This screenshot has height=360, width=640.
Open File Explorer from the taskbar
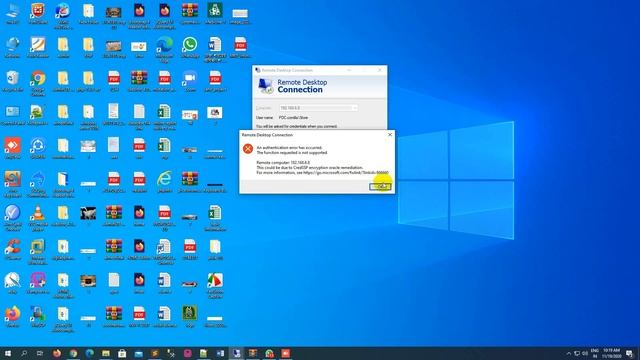click(106, 353)
